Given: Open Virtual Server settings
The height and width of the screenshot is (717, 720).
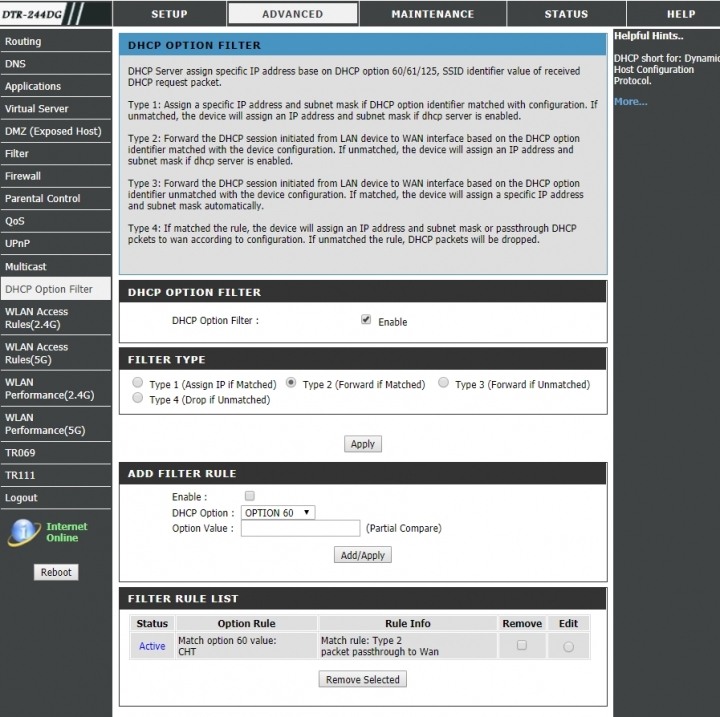Looking at the screenshot, I should (56, 109).
